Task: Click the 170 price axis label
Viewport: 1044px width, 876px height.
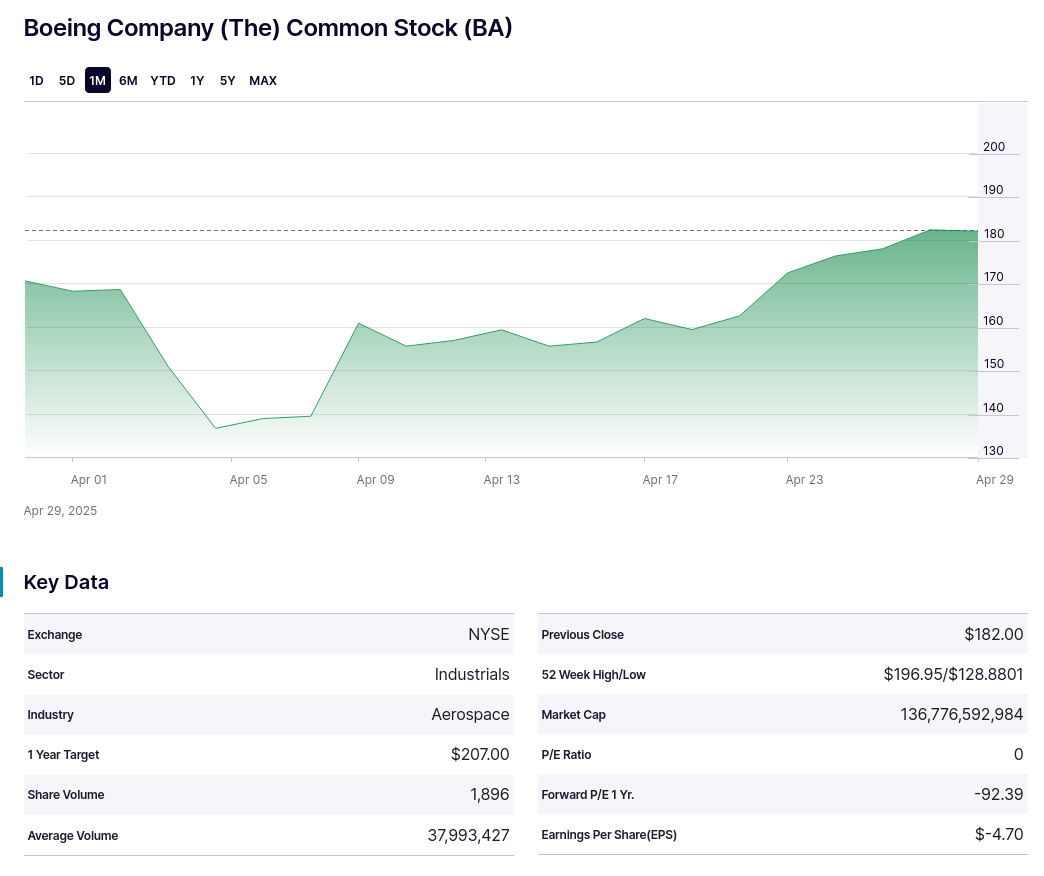Action: tap(993, 277)
